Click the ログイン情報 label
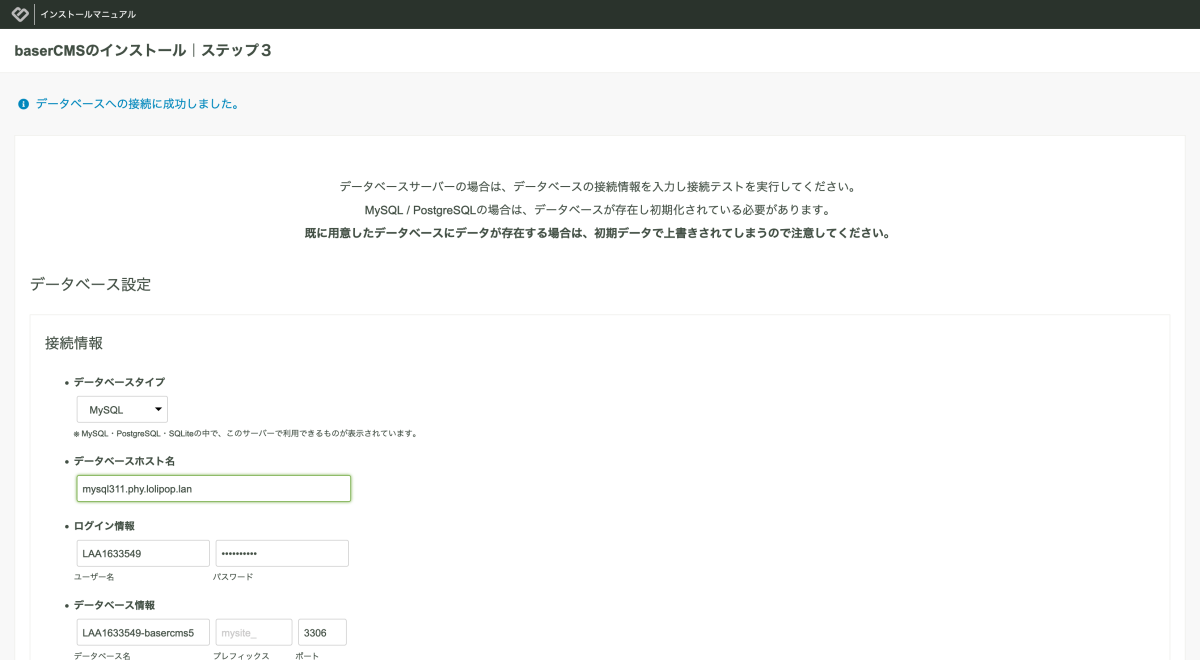Image resolution: width=1200 pixels, height=660 pixels. pyautogui.click(x=104, y=526)
